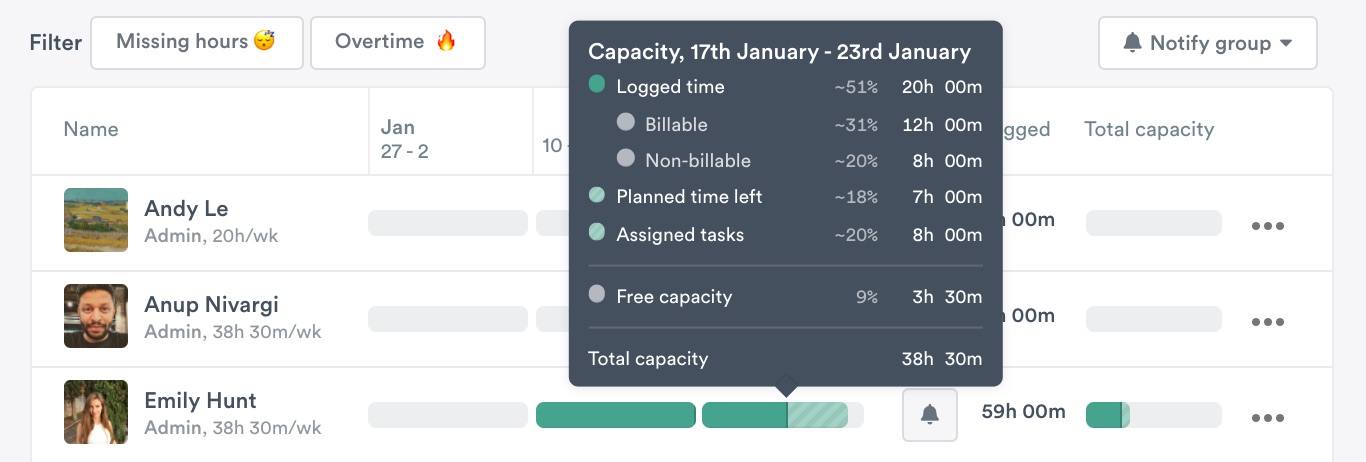Screen dimensions: 1366x462
Task: Open Emily Hunt's profile name link
Action: [200, 401]
